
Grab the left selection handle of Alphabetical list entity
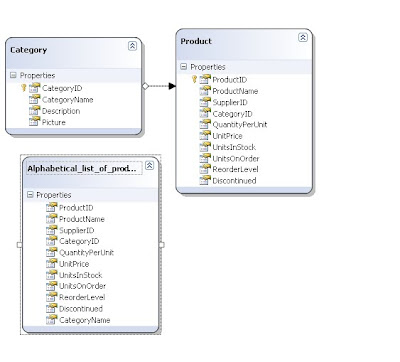click(19, 245)
